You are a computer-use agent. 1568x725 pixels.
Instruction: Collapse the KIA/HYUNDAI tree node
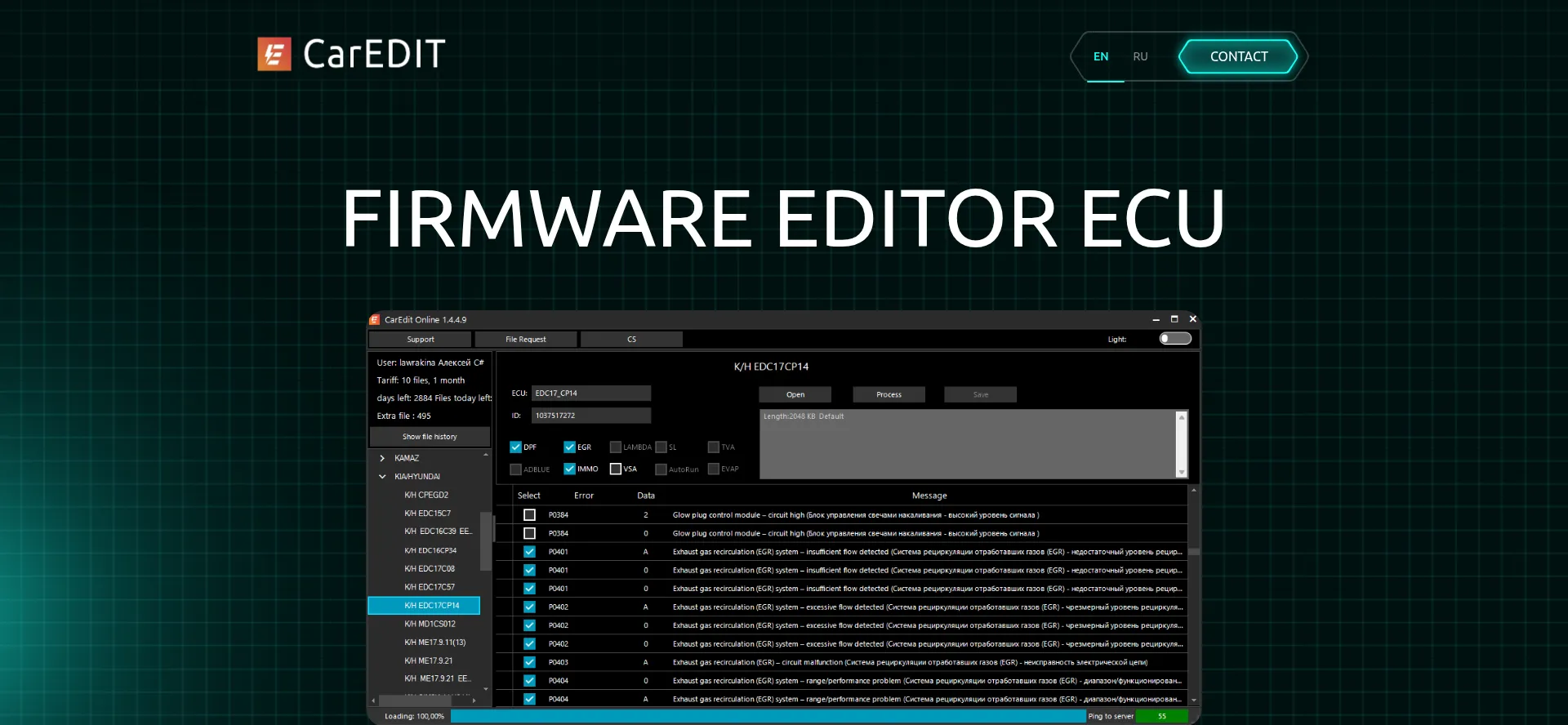[382, 477]
